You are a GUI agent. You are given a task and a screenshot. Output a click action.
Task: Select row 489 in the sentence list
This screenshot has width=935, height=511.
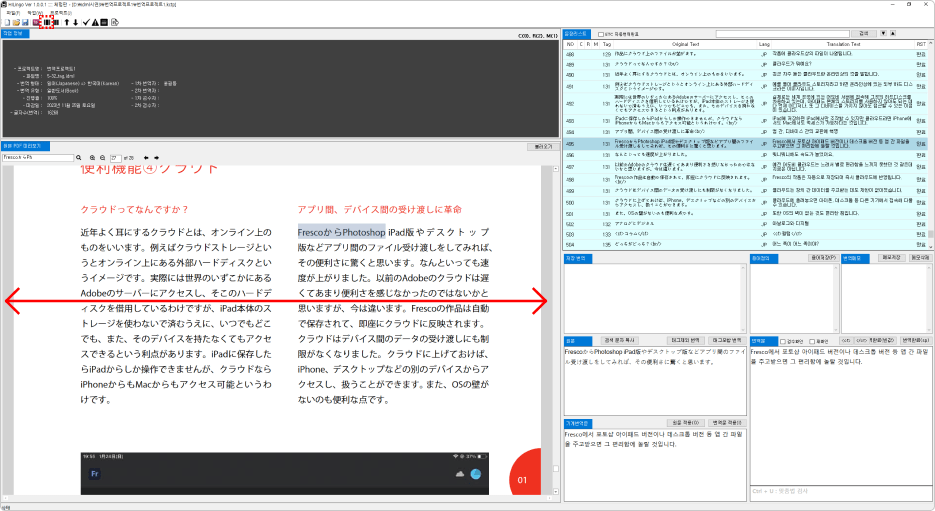[x=745, y=64]
